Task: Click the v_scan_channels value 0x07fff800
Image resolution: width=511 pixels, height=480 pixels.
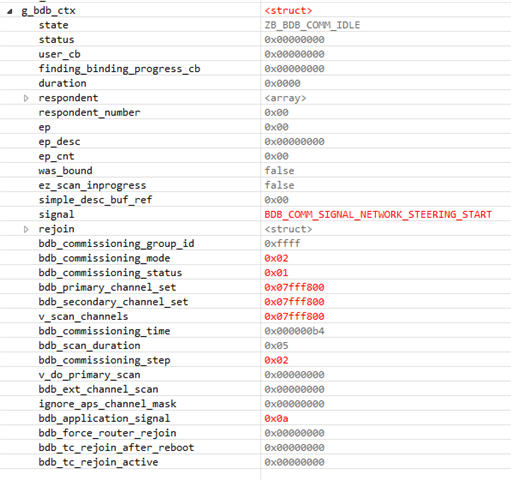Action: 294,317
